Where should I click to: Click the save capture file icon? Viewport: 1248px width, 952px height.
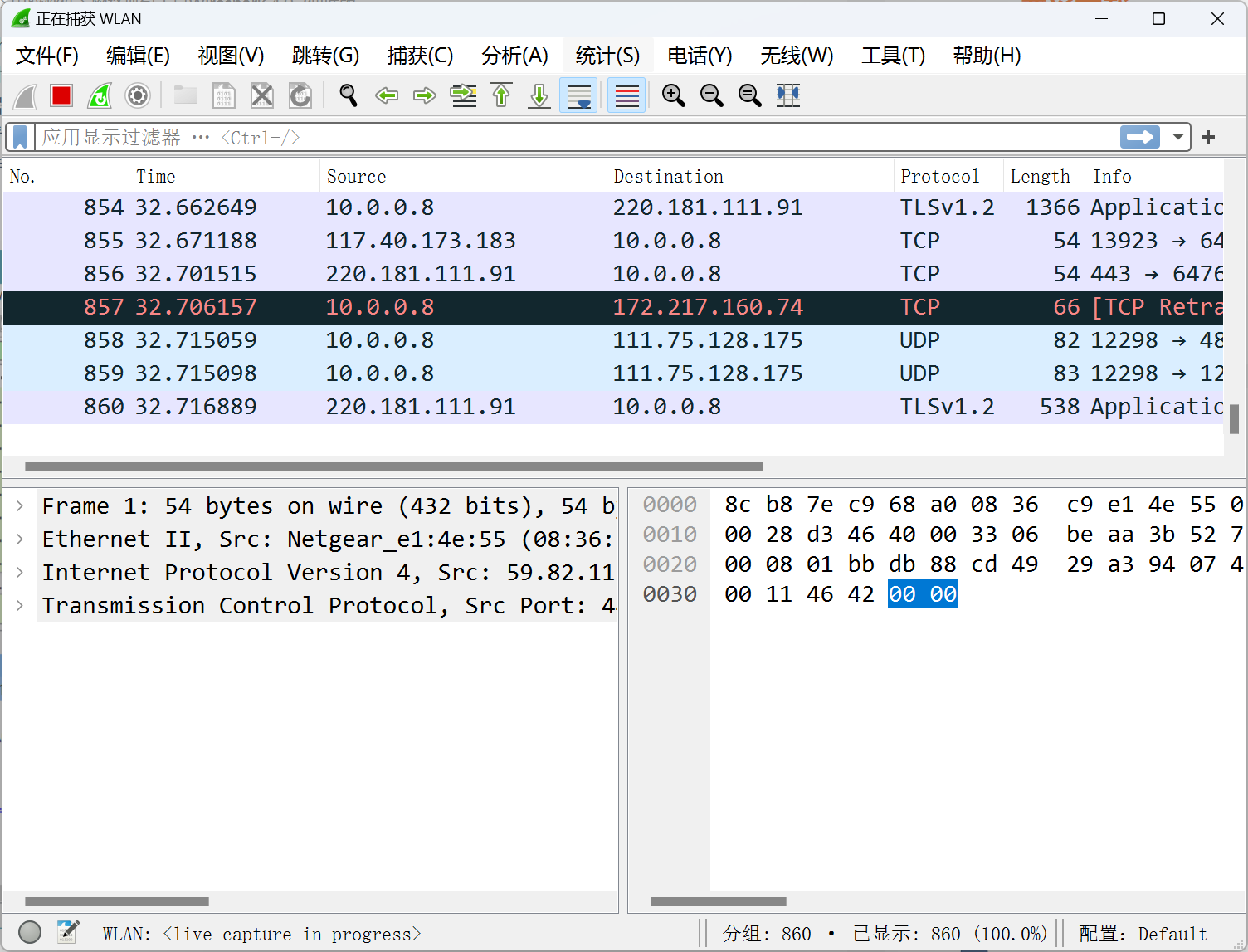tap(223, 95)
